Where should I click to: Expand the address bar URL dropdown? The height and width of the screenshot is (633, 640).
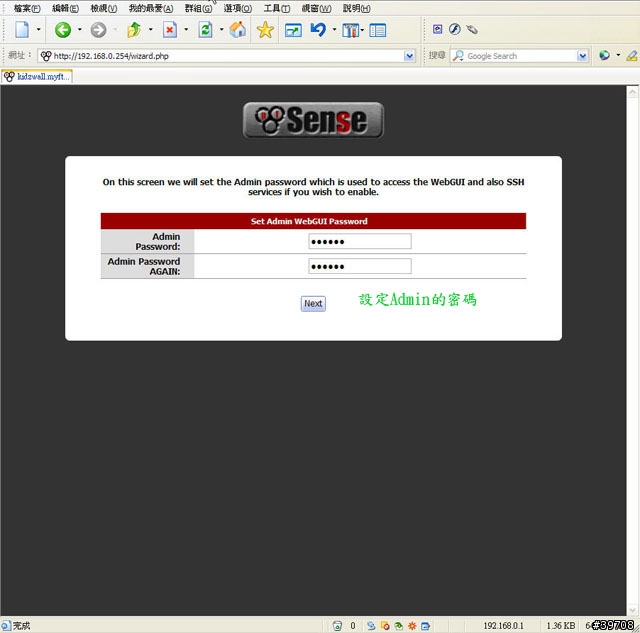pos(409,56)
